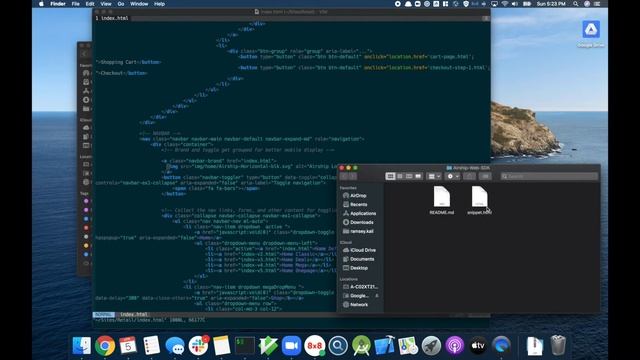Eject the Google drive in sidebar
The width and height of the screenshot is (640, 360).
(x=377, y=296)
